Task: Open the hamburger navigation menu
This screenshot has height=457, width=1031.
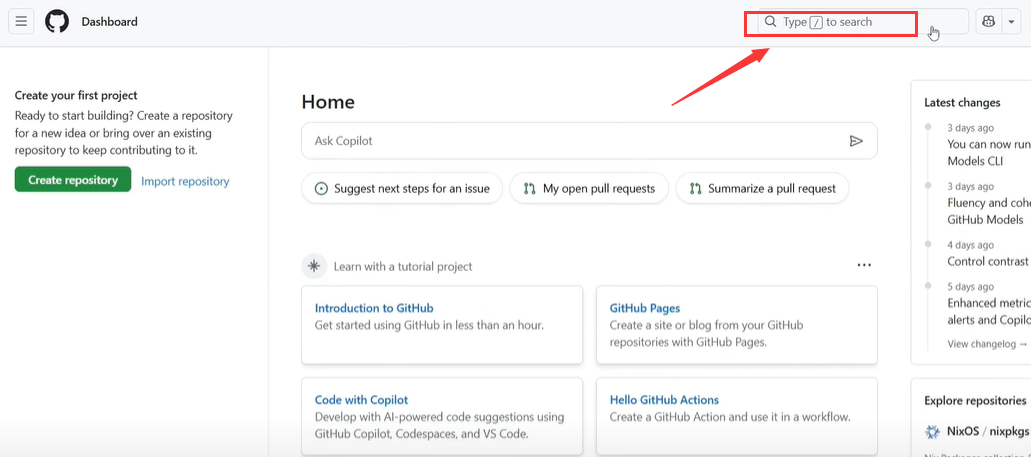Action: (21, 22)
